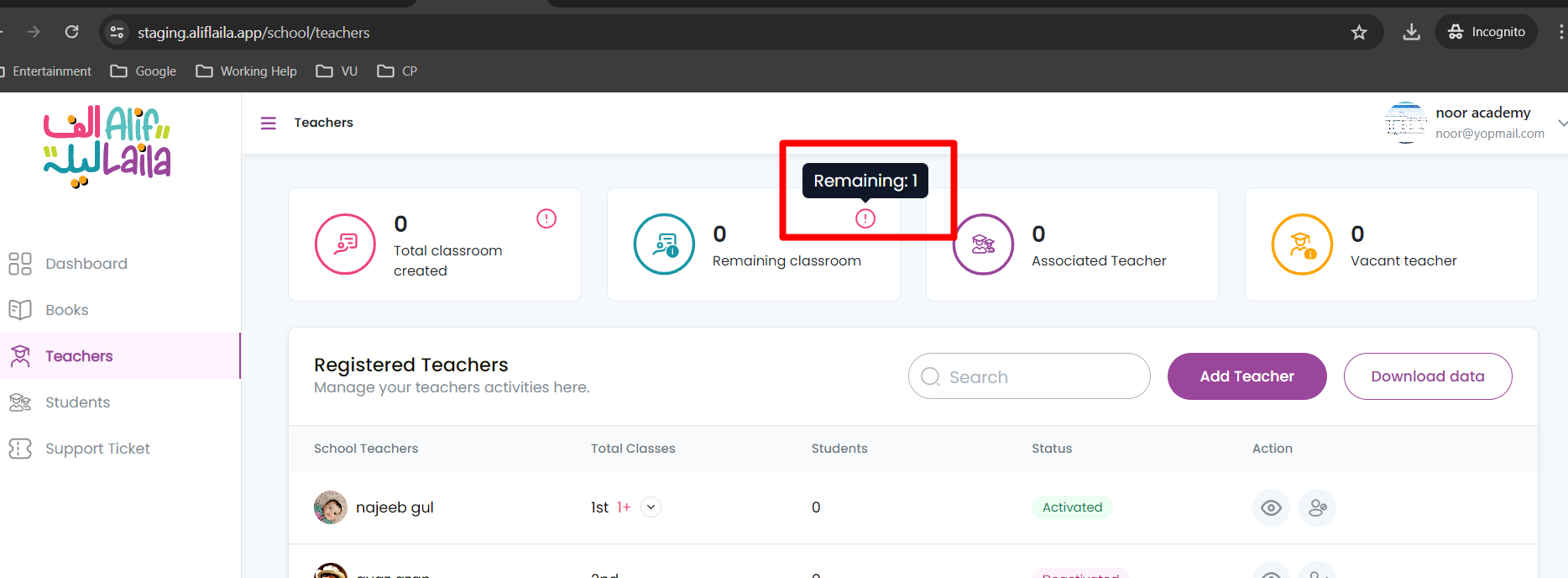Click the noor@yopmail.com email text

click(x=1490, y=134)
